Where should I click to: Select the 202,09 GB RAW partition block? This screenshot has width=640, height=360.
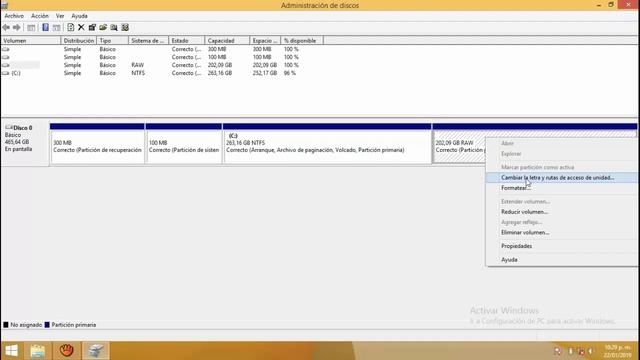[x=459, y=147]
